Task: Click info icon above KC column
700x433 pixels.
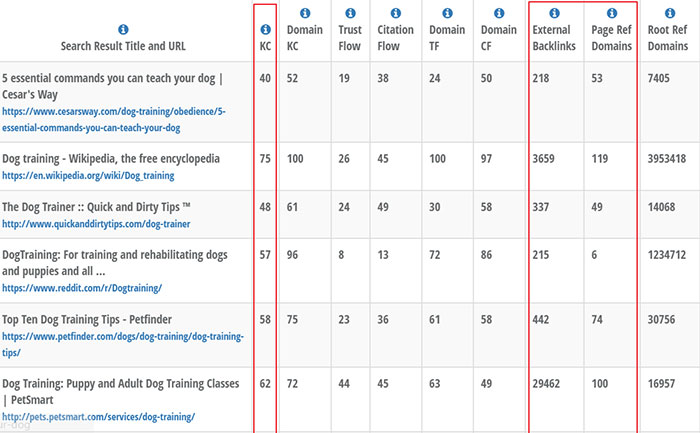Action: coord(265,30)
